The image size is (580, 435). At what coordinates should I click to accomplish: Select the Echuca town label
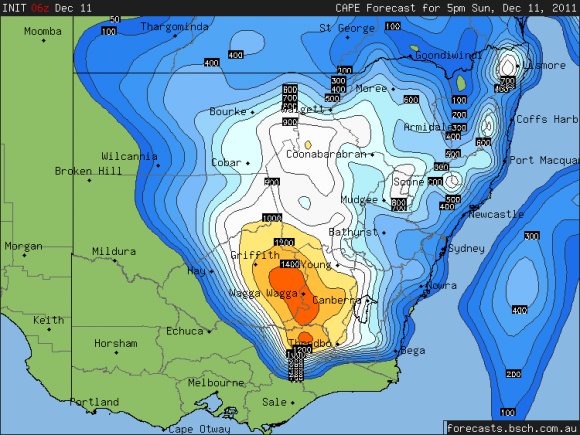point(185,331)
